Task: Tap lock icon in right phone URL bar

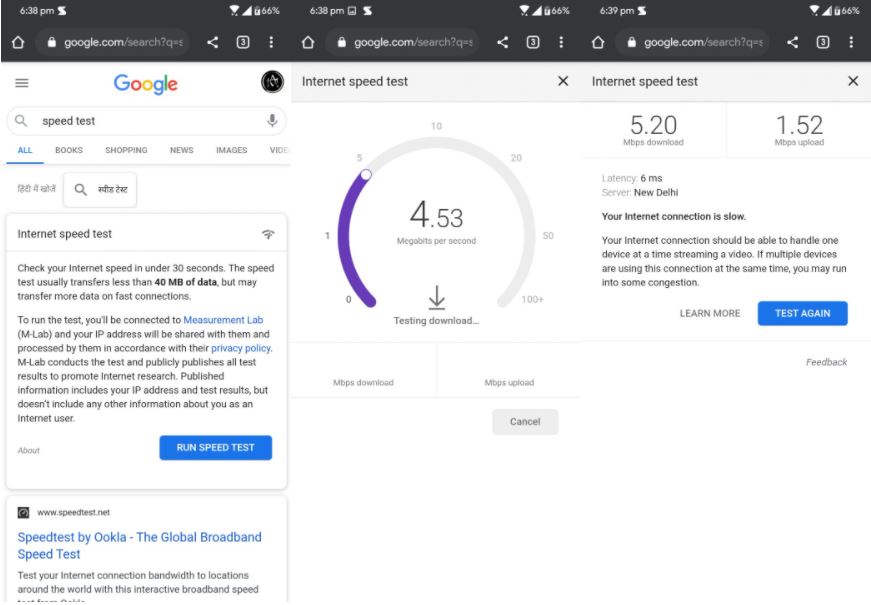Action: click(632, 42)
